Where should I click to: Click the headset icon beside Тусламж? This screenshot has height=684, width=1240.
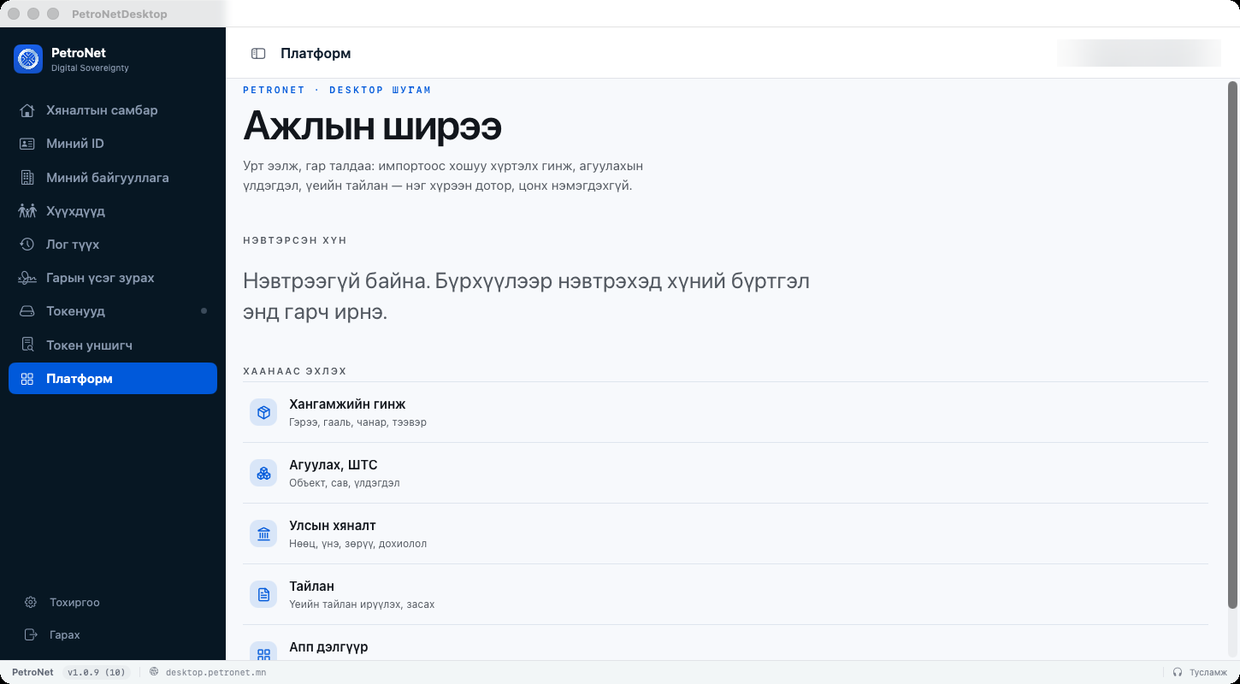1177,672
